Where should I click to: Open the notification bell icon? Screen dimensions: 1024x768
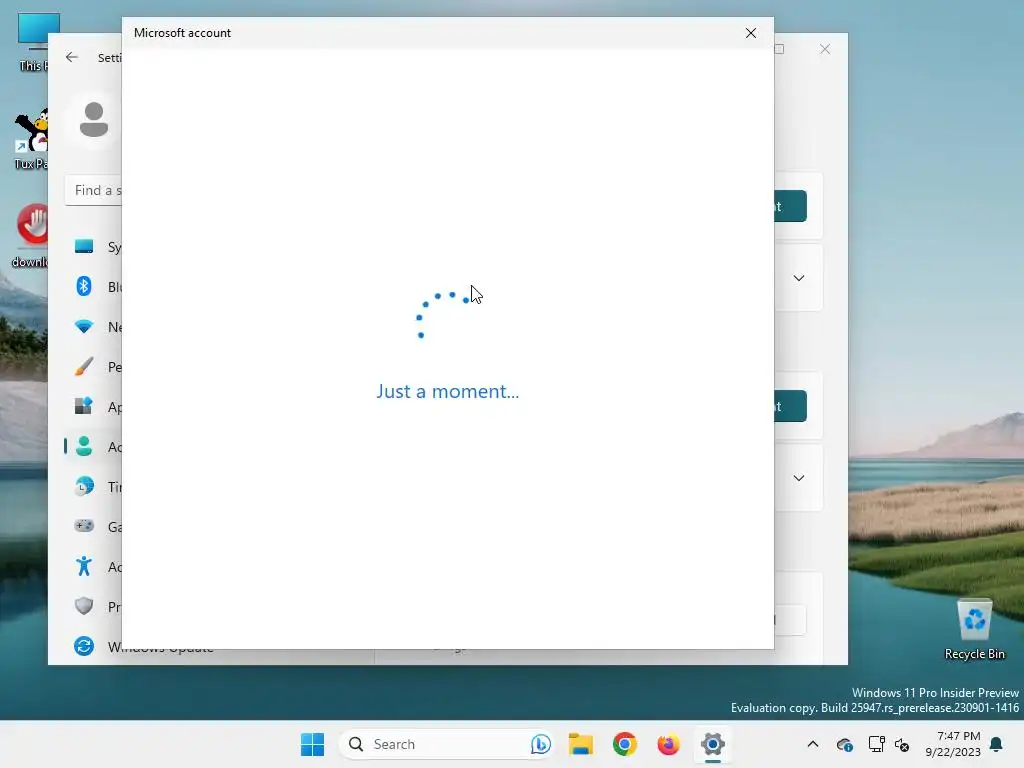pyautogui.click(x=996, y=744)
